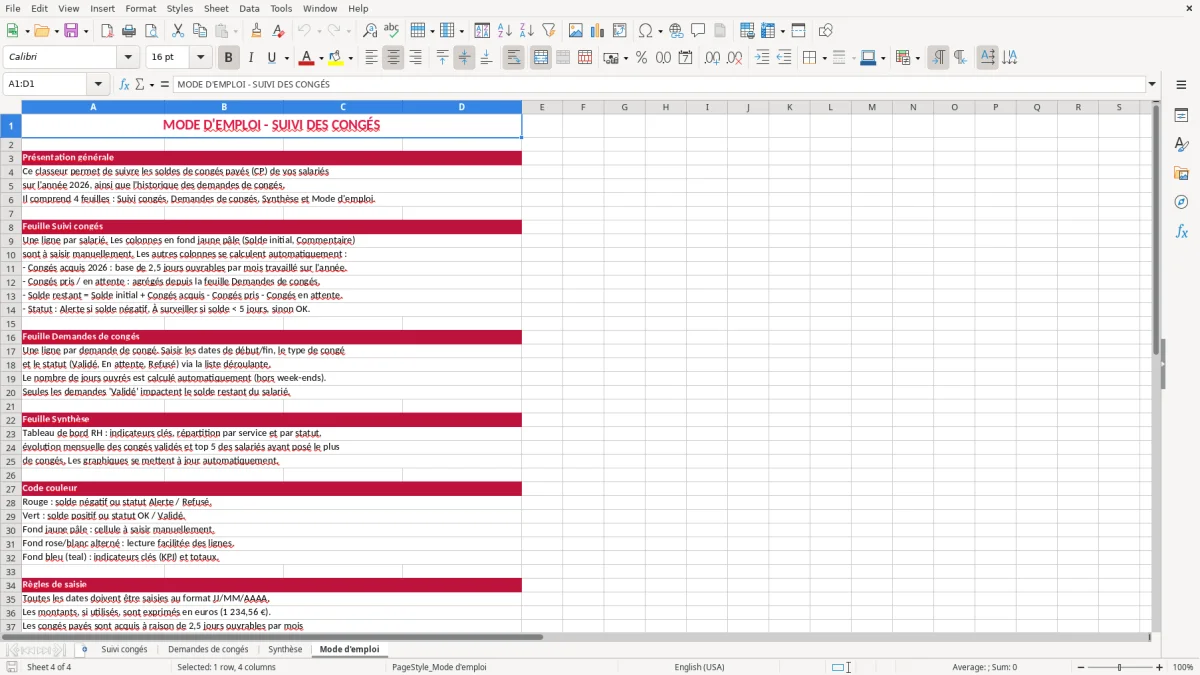Viewport: 1200px width, 675px height.
Task: Open the Sheet menu
Action: tap(216, 8)
